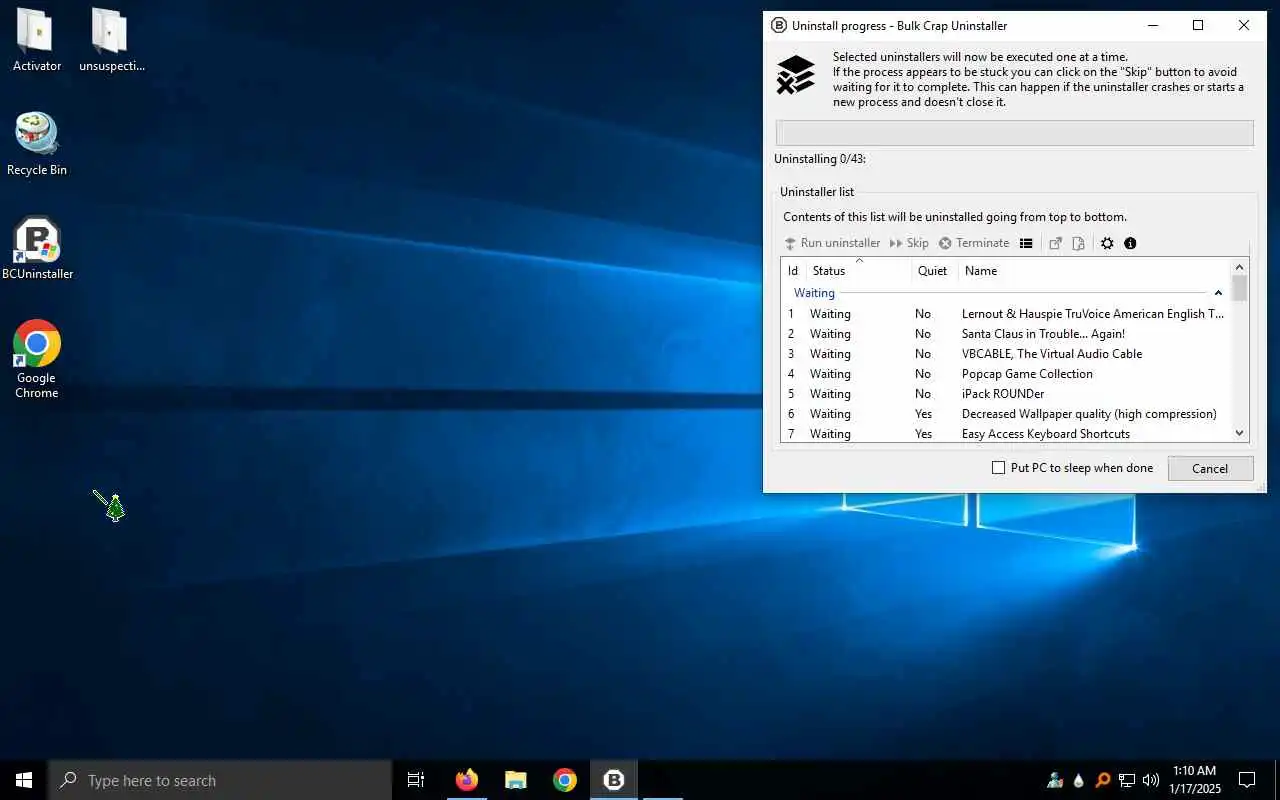
Task: Sort the list by Id column header
Action: (794, 271)
